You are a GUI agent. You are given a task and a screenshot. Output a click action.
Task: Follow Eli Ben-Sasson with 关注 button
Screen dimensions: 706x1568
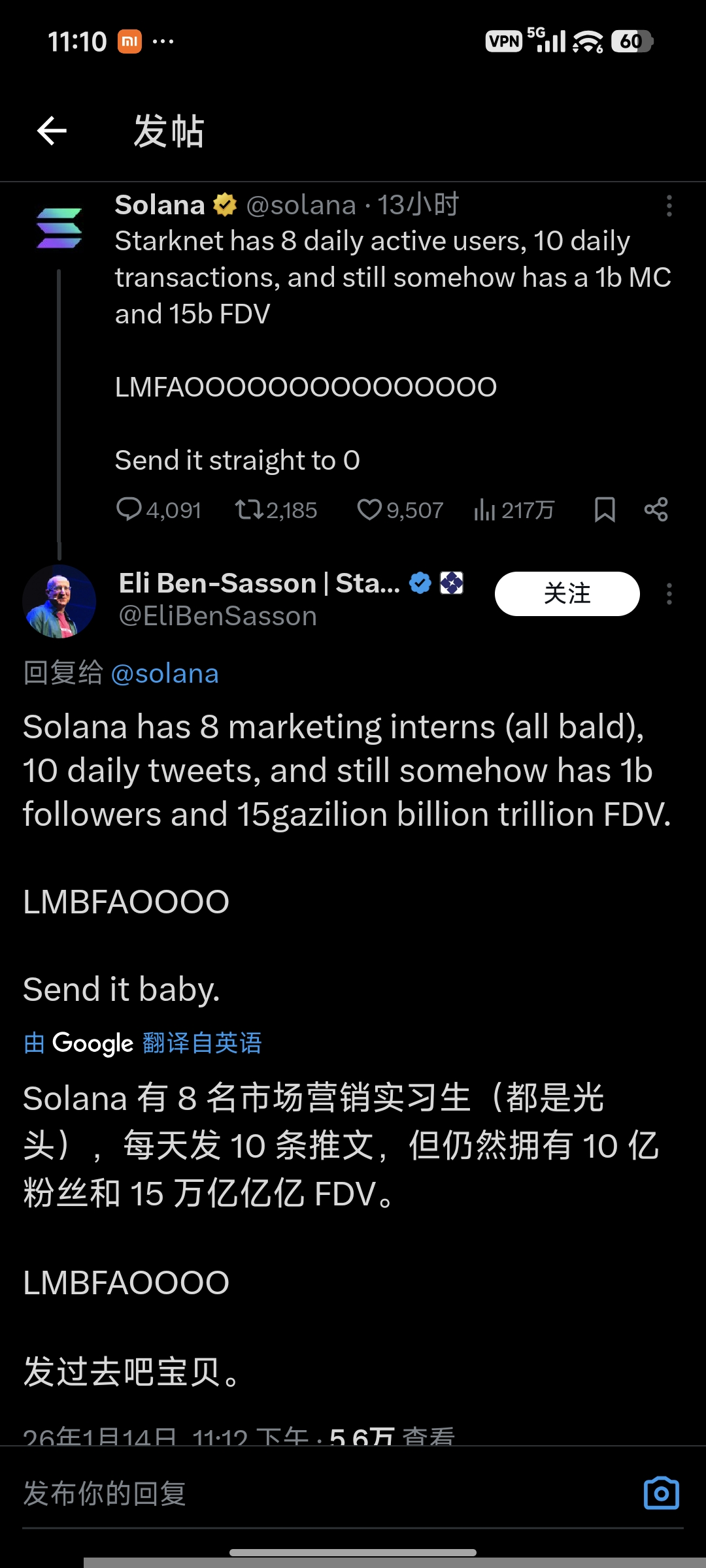[x=567, y=594]
